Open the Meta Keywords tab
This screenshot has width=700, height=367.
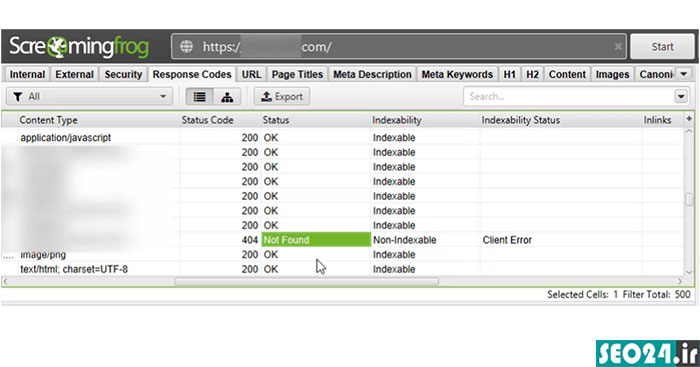click(x=457, y=75)
